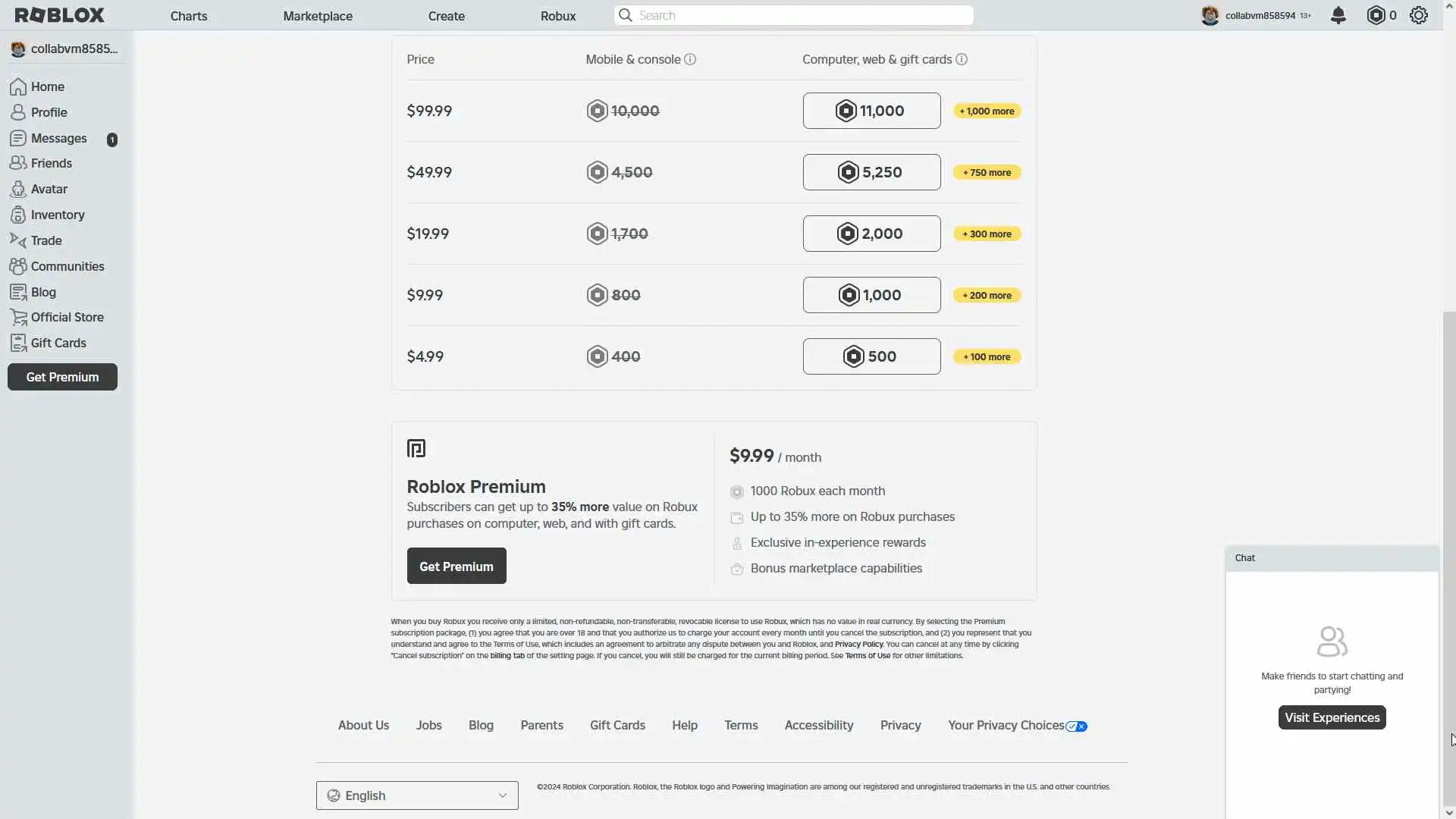Click the Robux balance icon in header
This screenshot has width=1456, height=819.
[x=1376, y=15]
